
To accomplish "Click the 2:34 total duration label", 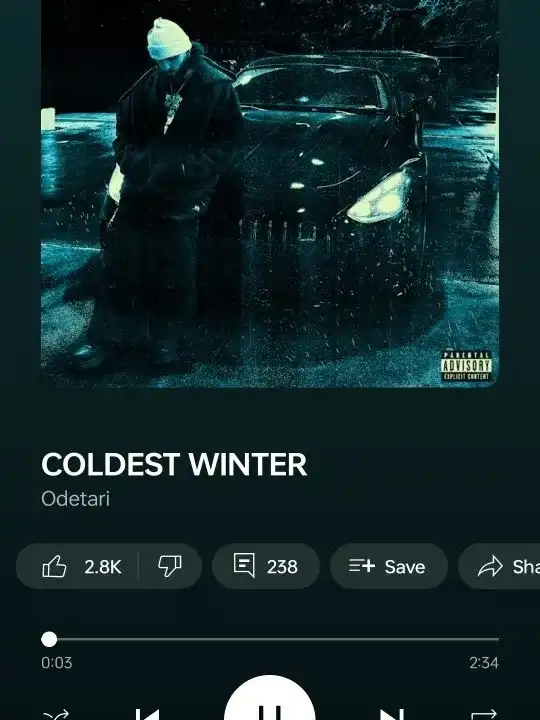I will coord(484,663).
